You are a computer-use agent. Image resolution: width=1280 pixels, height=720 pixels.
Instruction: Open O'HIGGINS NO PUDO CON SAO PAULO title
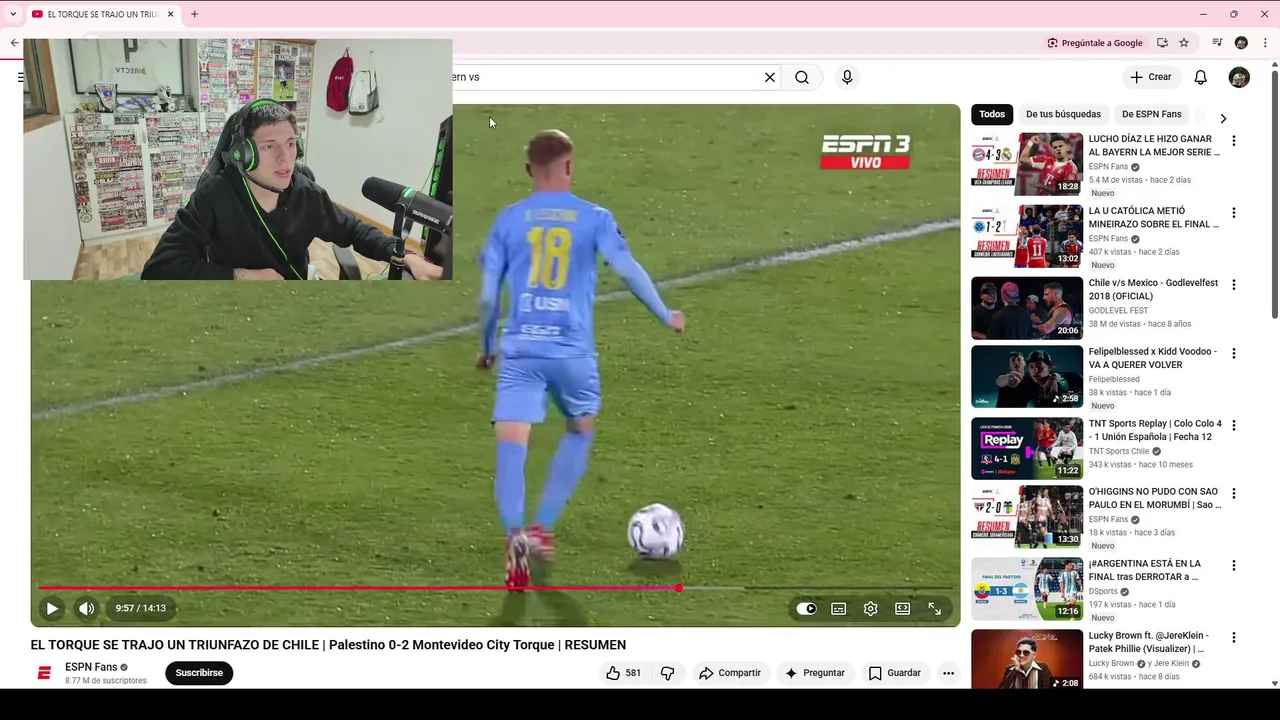(1155, 498)
